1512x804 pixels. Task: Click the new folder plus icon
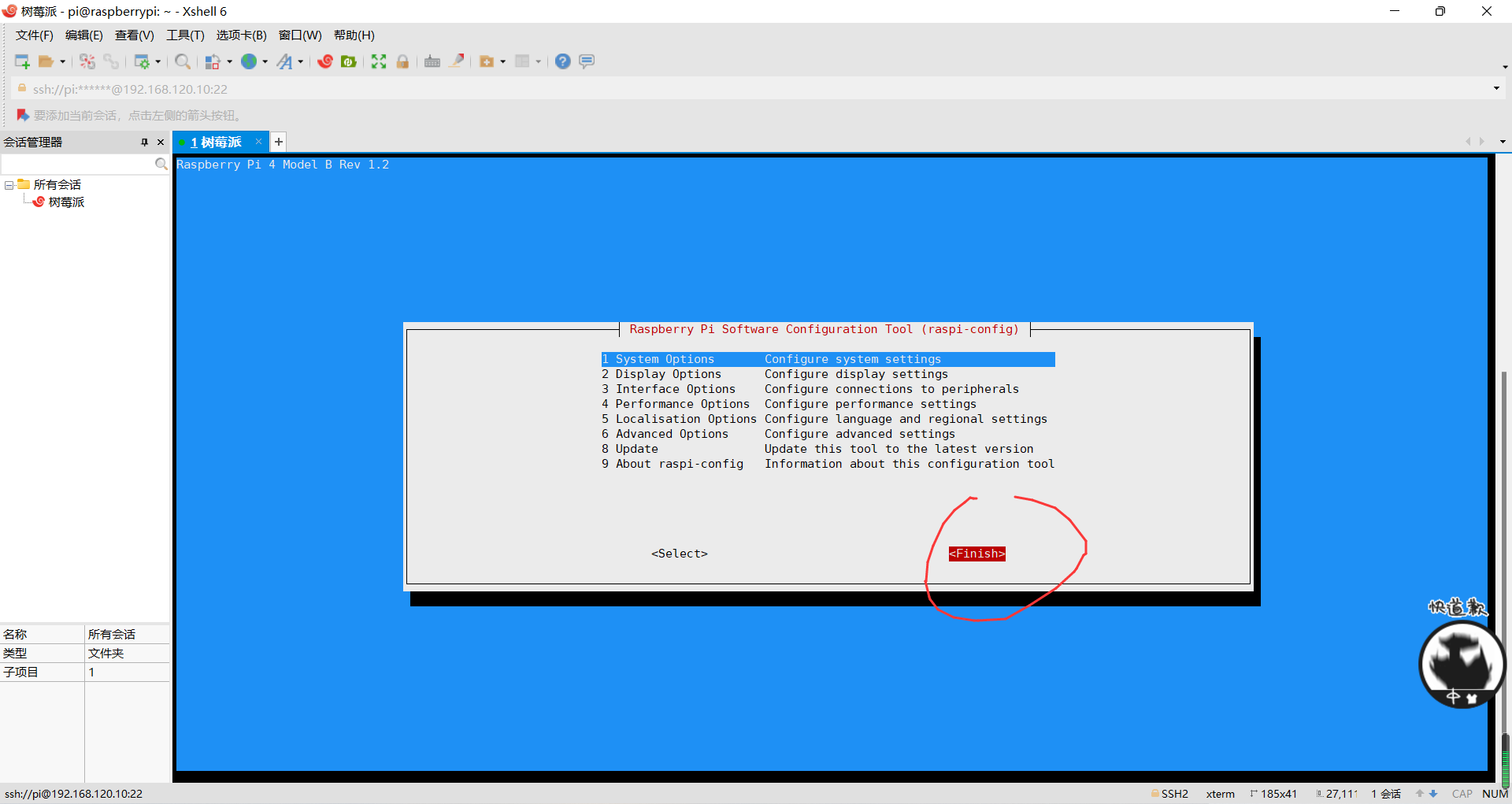coord(487,61)
